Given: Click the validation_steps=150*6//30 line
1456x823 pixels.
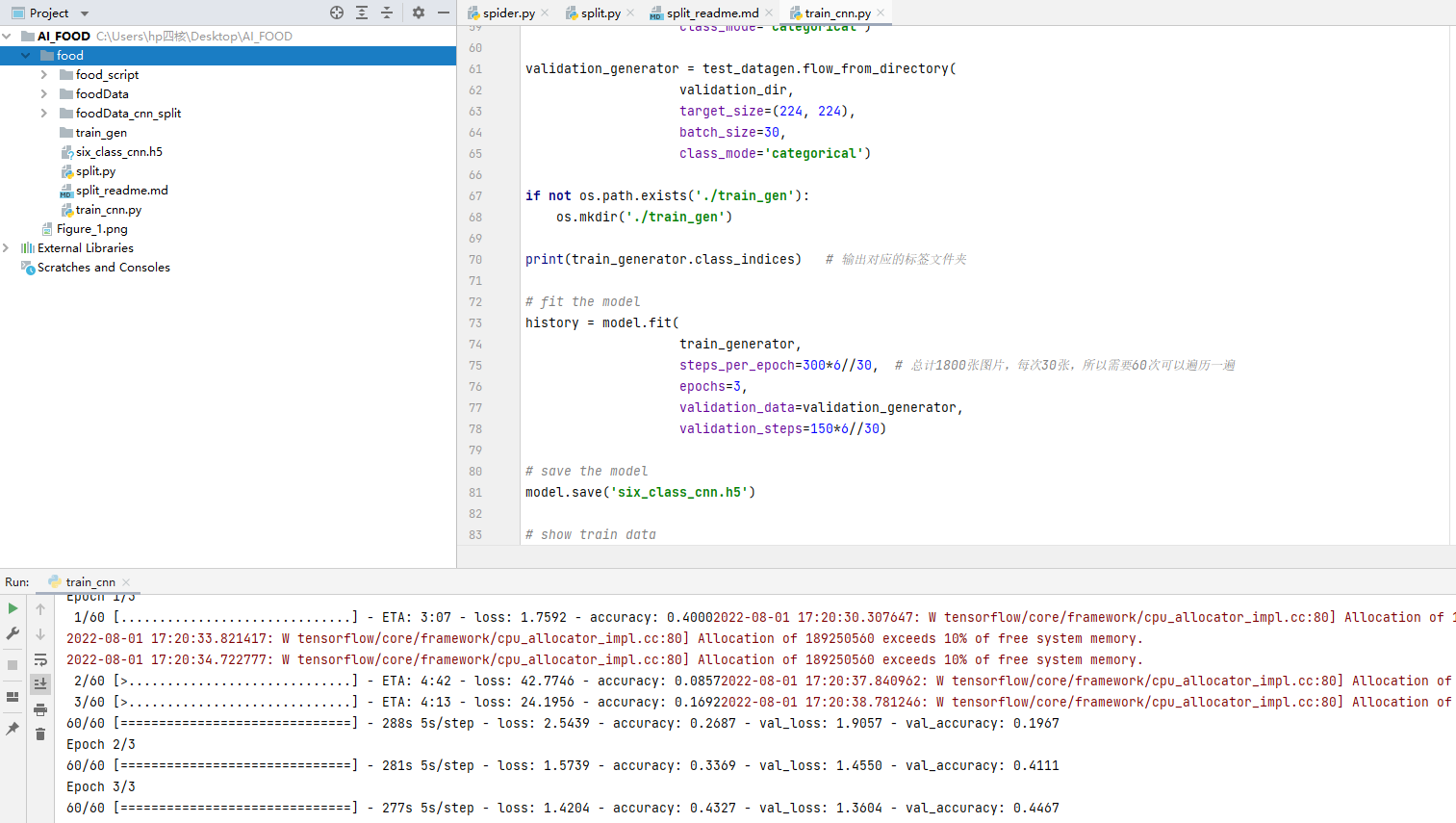Looking at the screenshot, I should [782, 428].
